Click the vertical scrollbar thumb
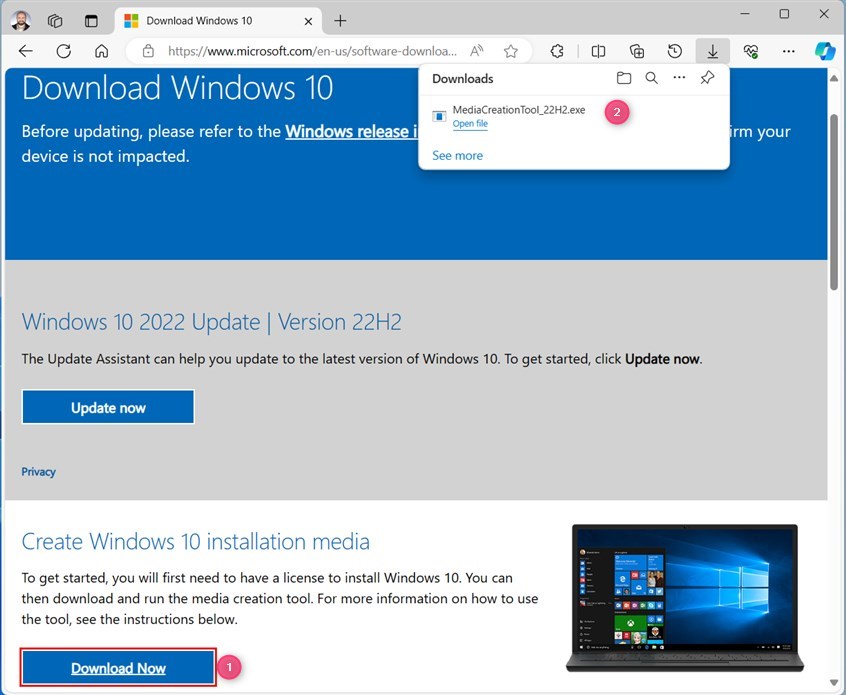Image resolution: width=846 pixels, height=695 pixels. [x=835, y=202]
